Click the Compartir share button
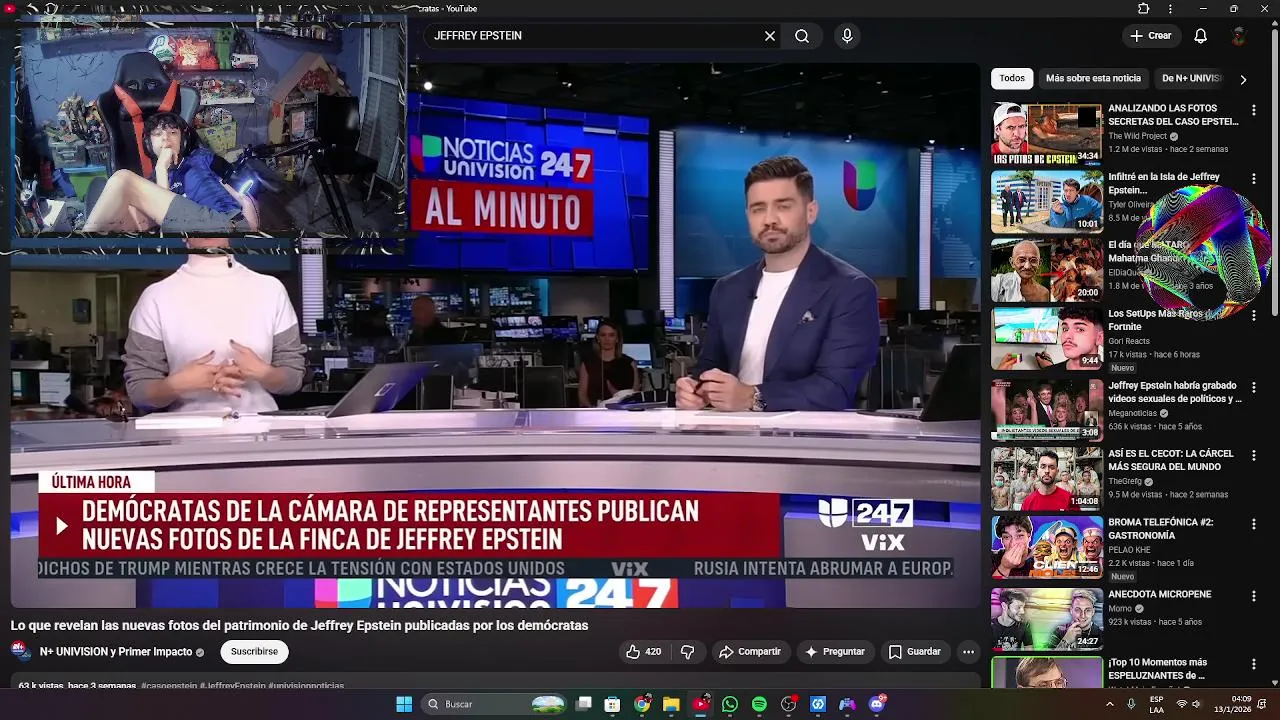 749,652
